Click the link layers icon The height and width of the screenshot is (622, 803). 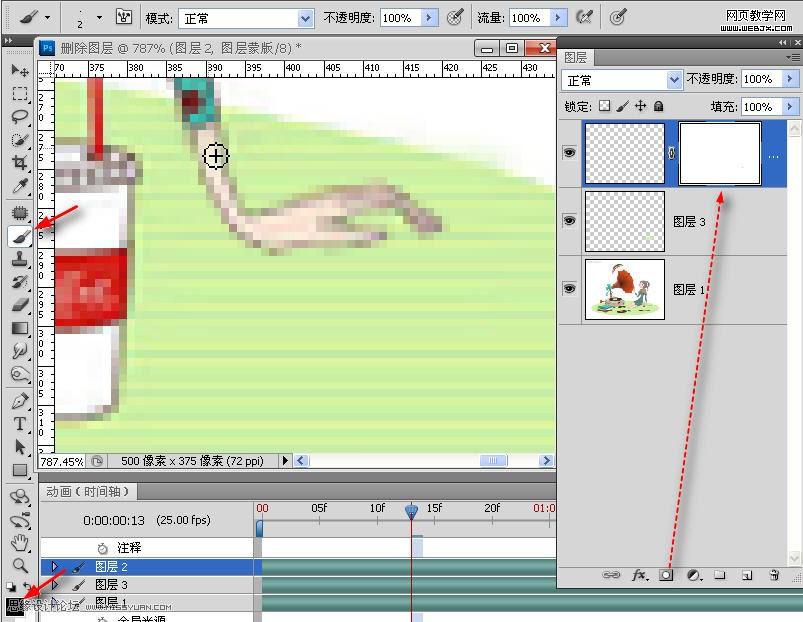coord(611,575)
